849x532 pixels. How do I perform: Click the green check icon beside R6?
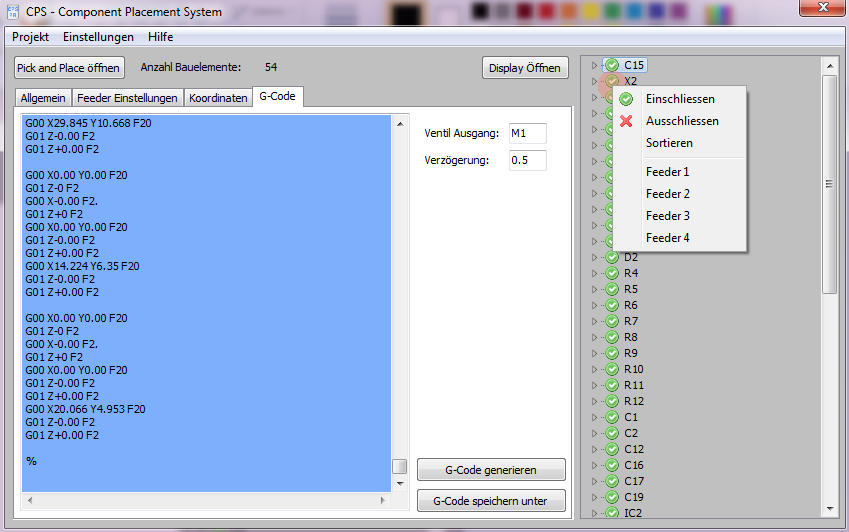pyautogui.click(x=612, y=305)
